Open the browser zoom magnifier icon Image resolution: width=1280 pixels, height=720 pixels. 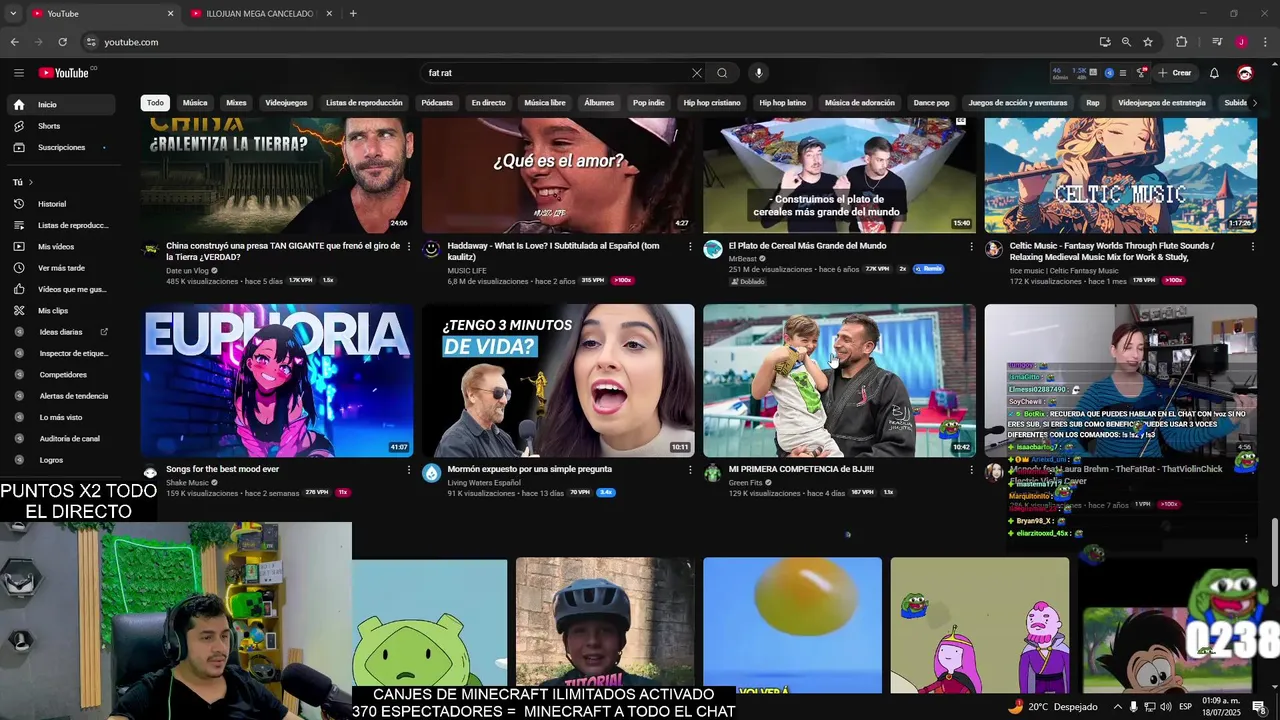(1126, 42)
